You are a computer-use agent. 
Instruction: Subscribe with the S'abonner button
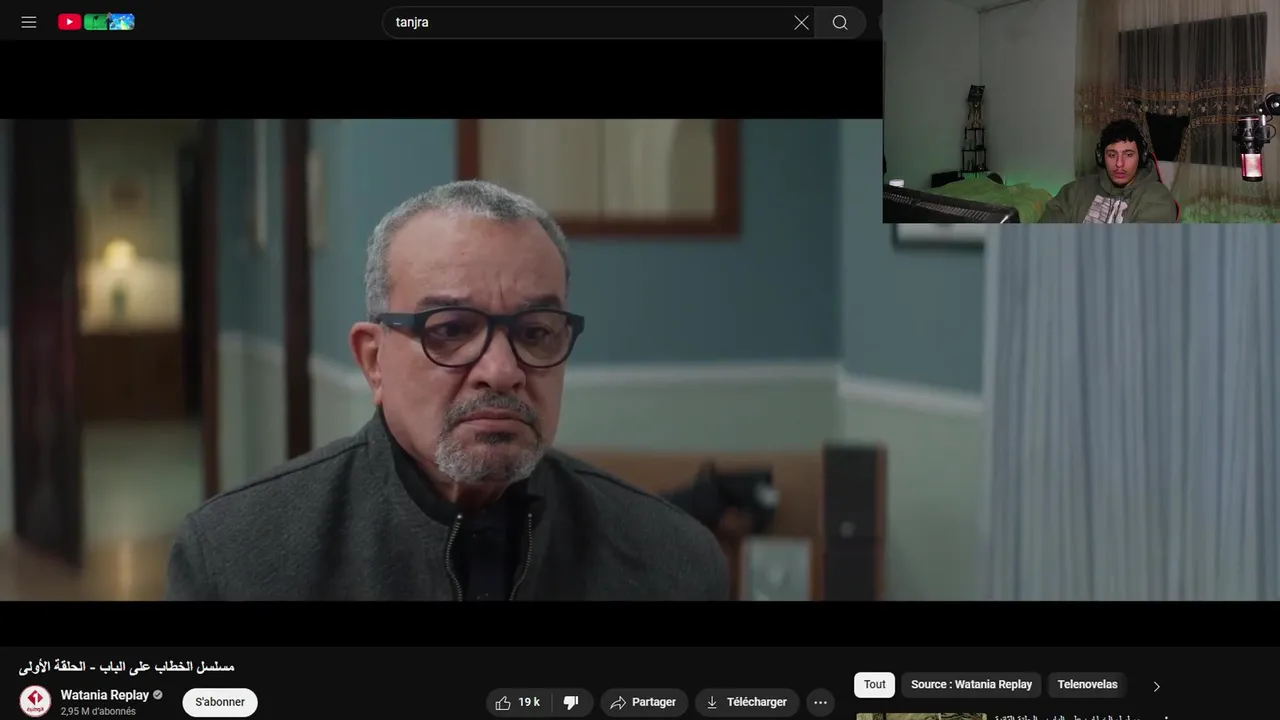point(220,702)
